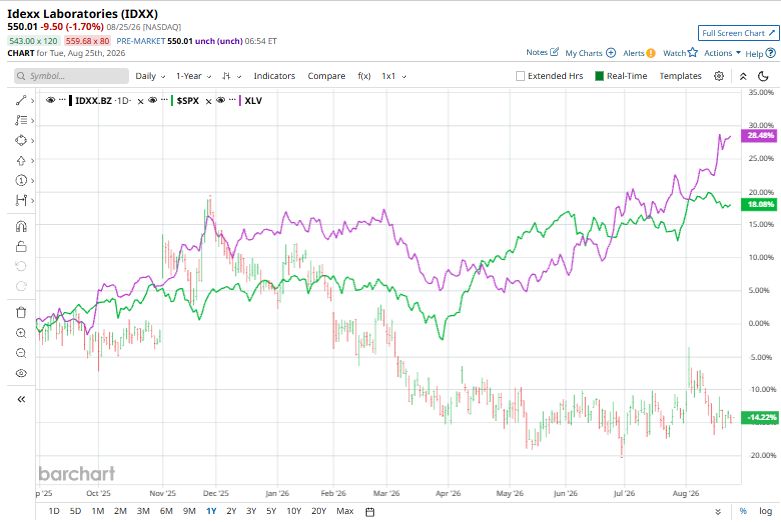Open the 1-Year period dropdown

[x=193, y=76]
